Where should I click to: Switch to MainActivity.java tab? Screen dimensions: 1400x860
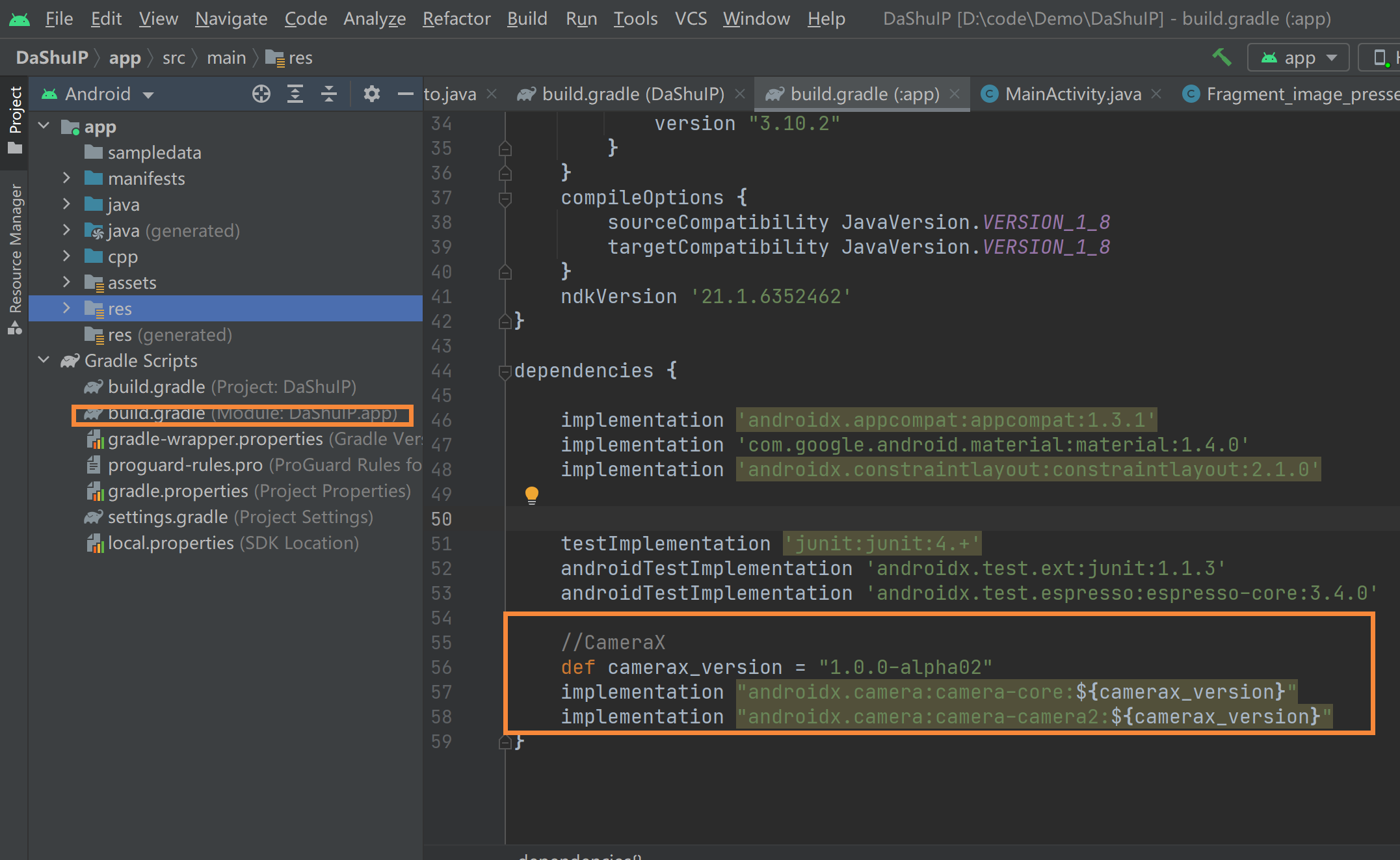tap(1072, 94)
